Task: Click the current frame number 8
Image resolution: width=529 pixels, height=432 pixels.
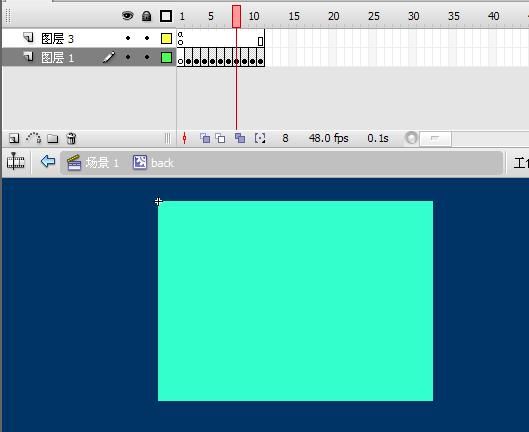Action: tap(285, 138)
